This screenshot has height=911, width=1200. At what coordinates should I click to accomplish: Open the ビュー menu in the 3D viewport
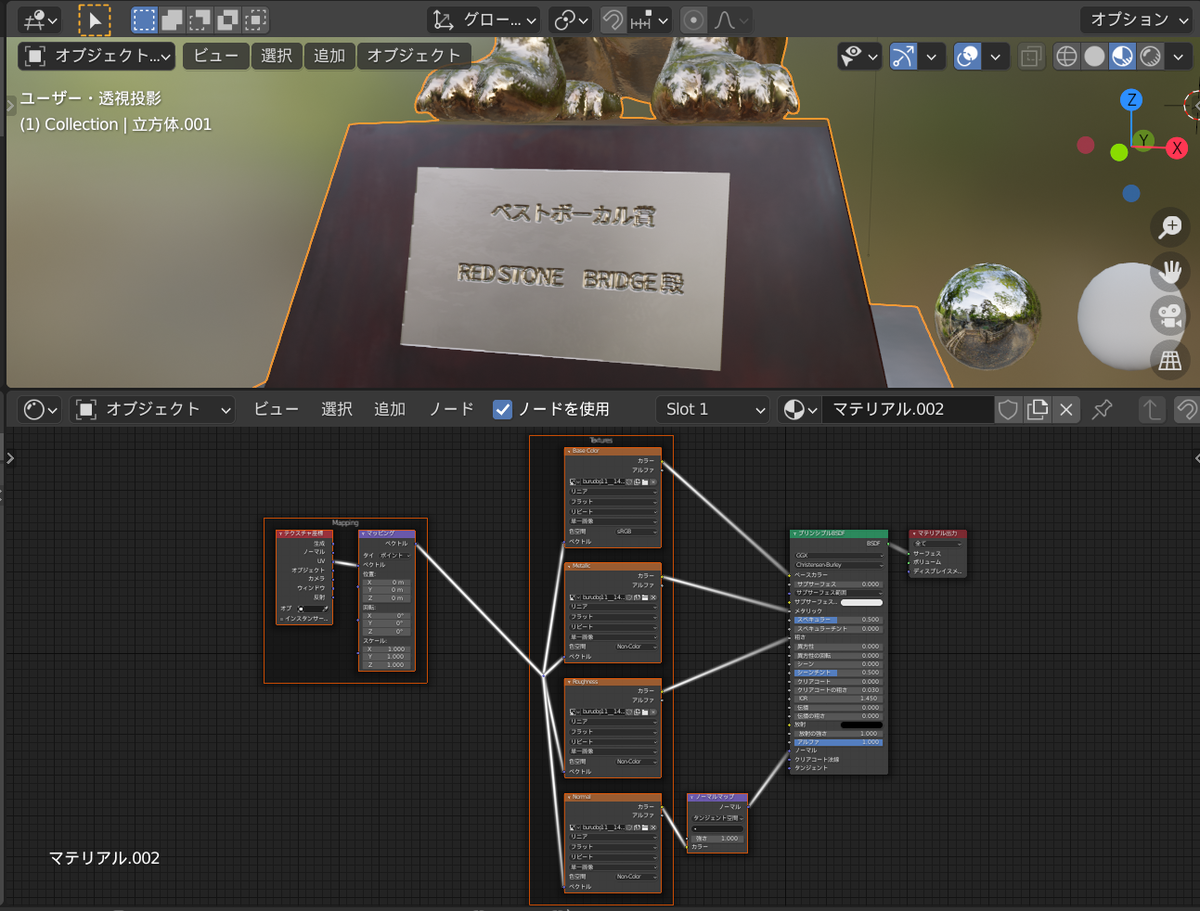tap(216, 56)
